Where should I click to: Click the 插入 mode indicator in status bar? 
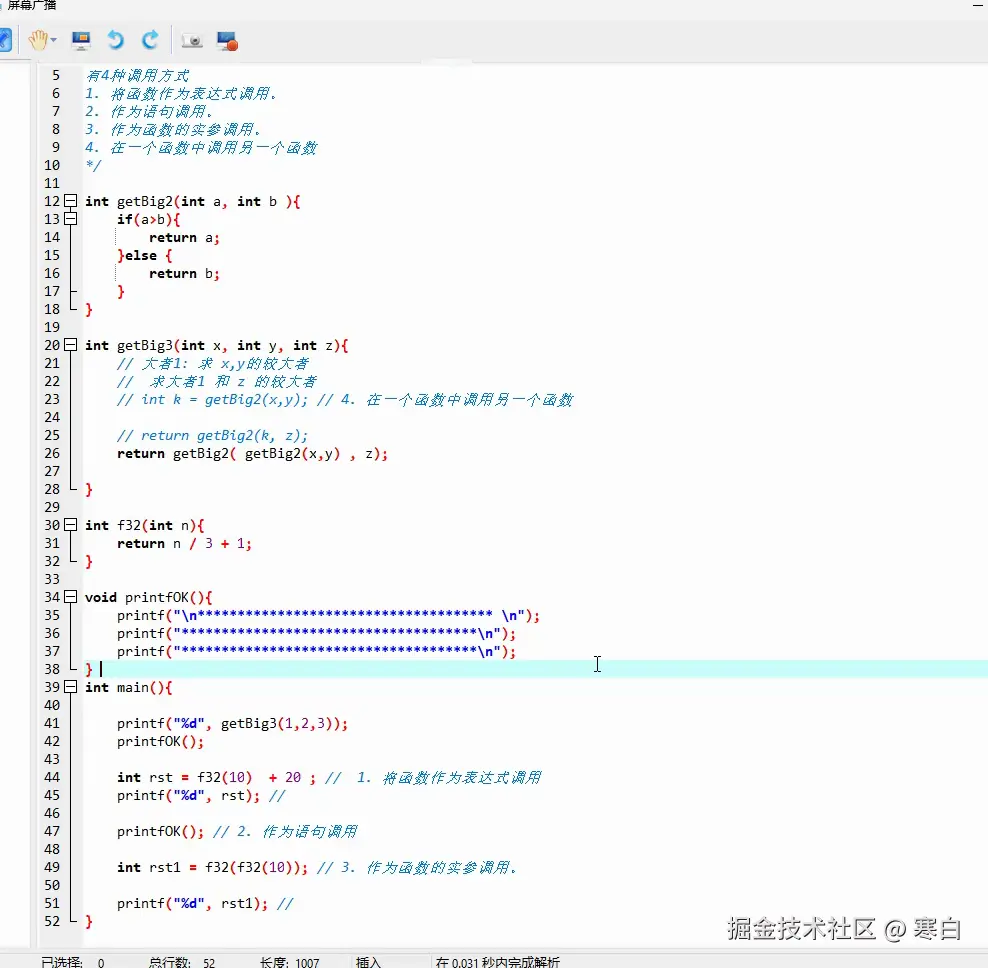pos(369,962)
